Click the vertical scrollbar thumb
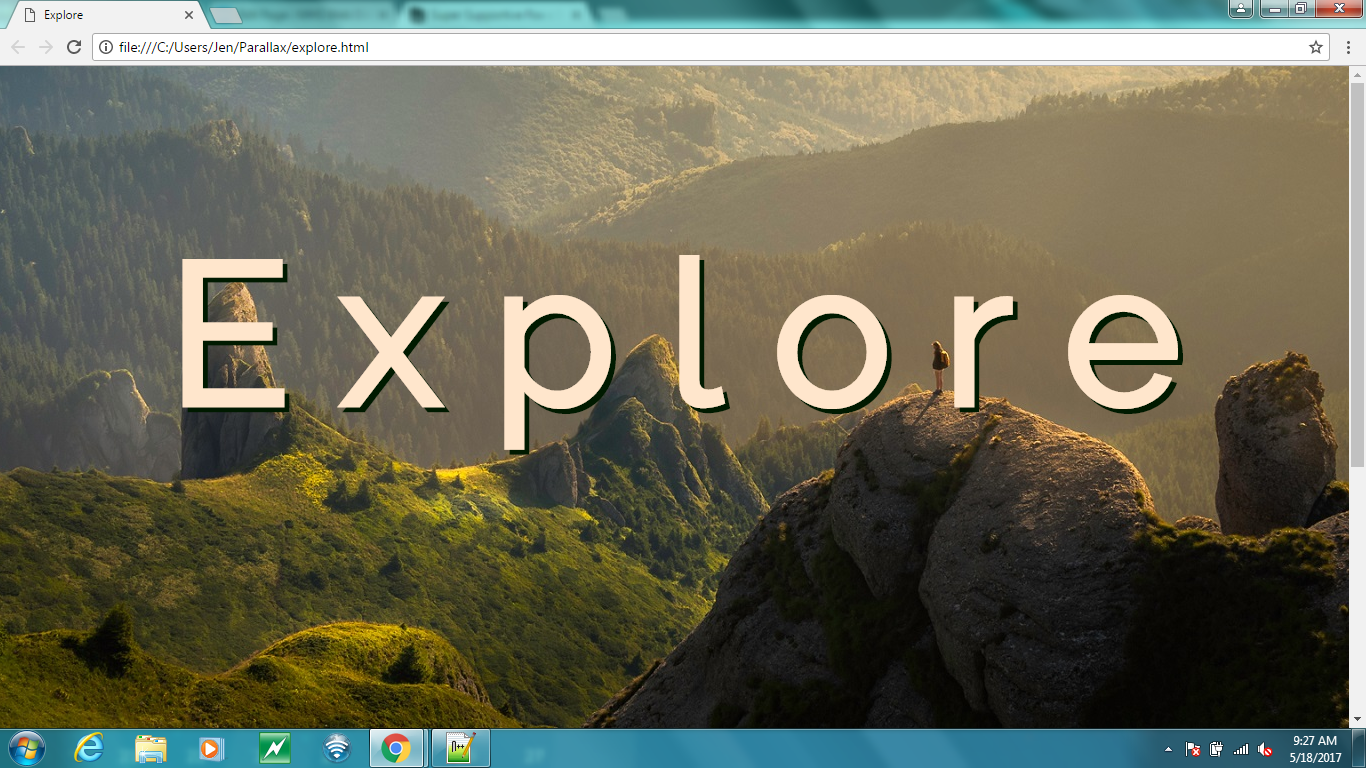 [1357, 270]
